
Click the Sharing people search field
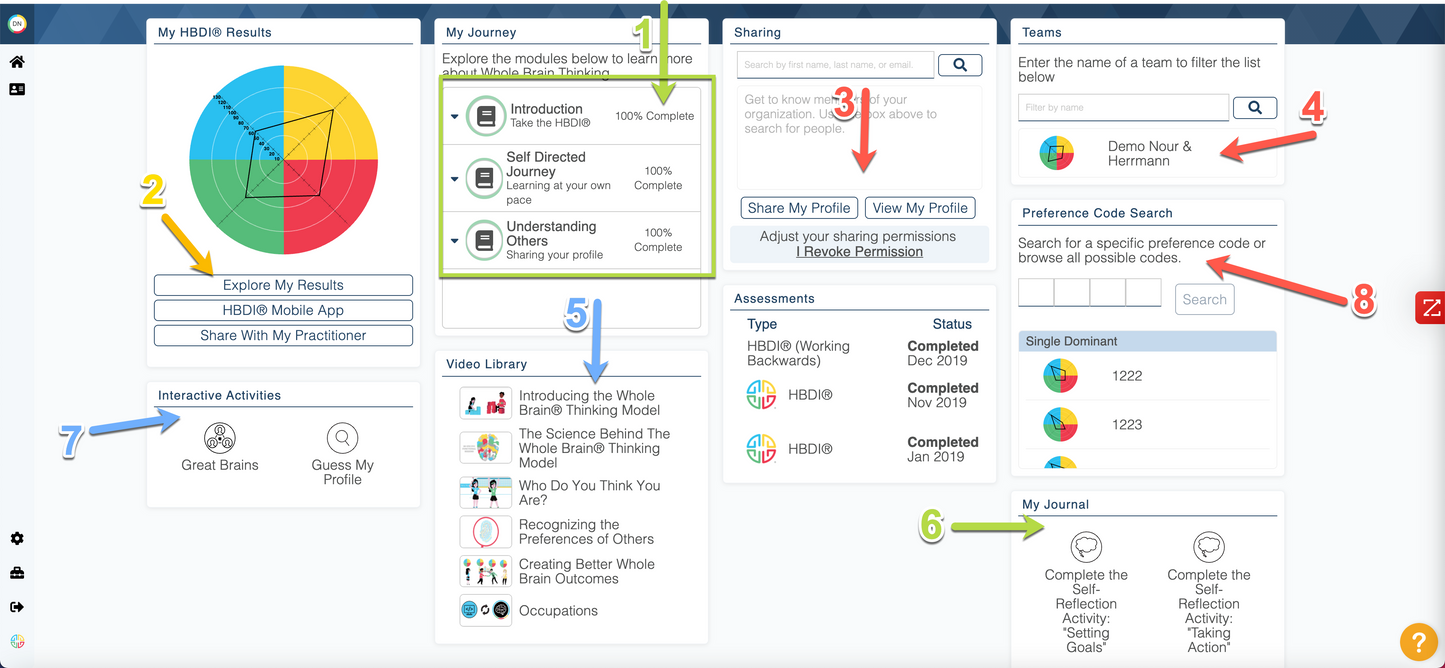835,65
